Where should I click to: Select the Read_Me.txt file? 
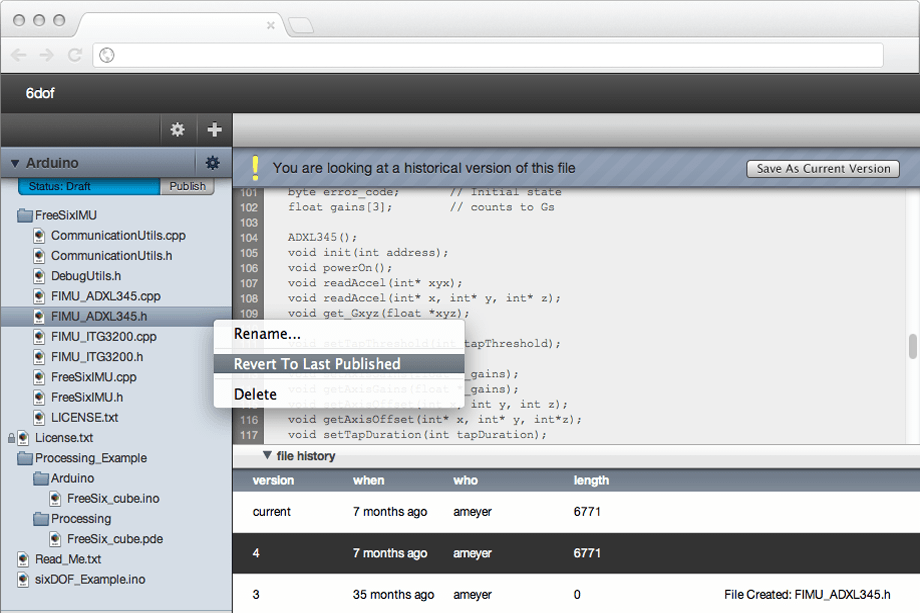point(68,559)
